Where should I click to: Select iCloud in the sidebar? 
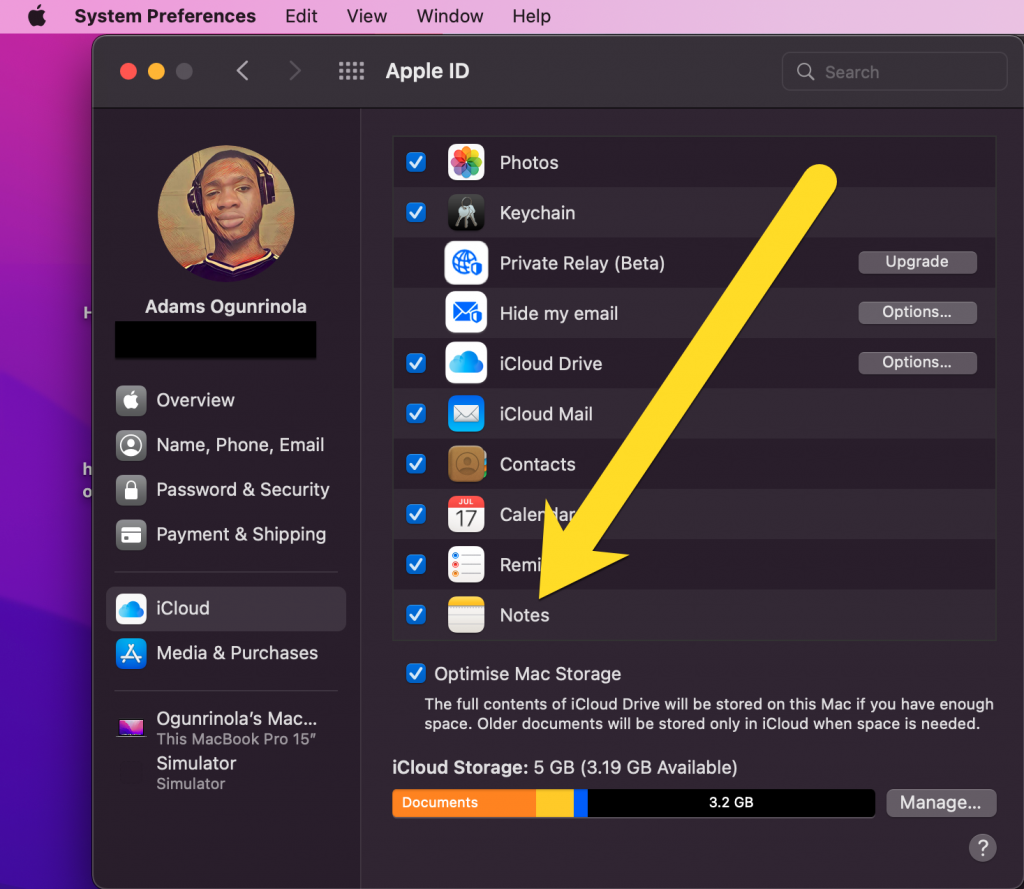tap(226, 608)
